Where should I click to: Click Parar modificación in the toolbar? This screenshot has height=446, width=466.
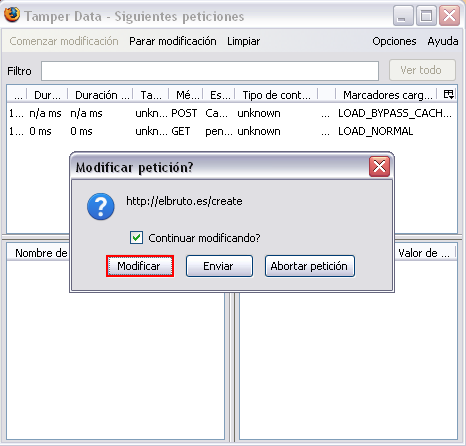tap(173, 41)
